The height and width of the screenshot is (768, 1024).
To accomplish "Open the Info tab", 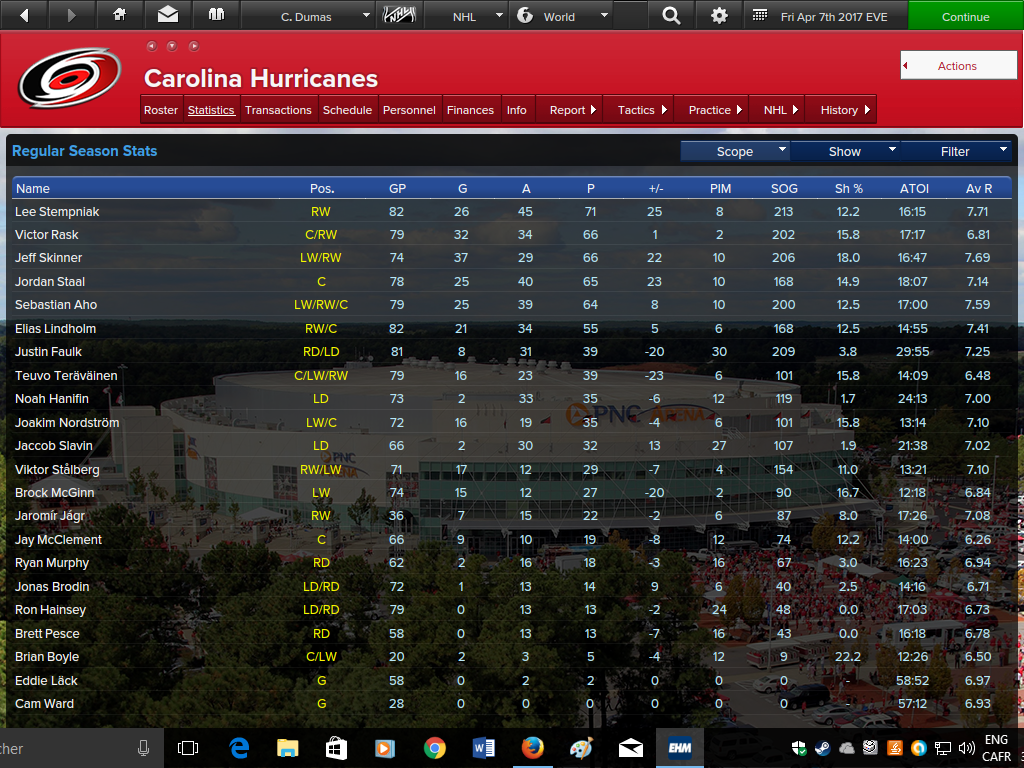I will [517, 110].
